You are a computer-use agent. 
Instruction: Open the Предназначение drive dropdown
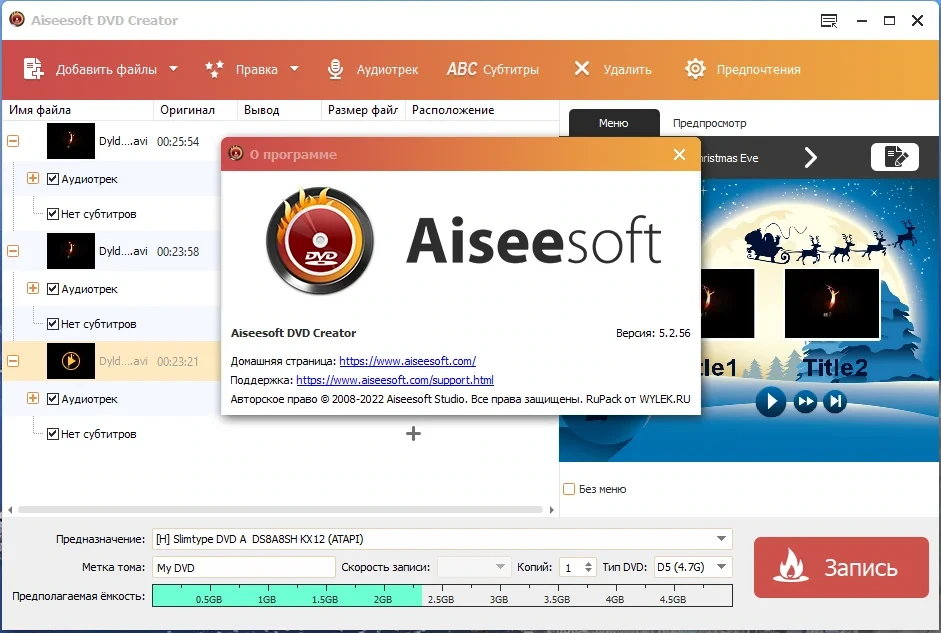coord(721,539)
